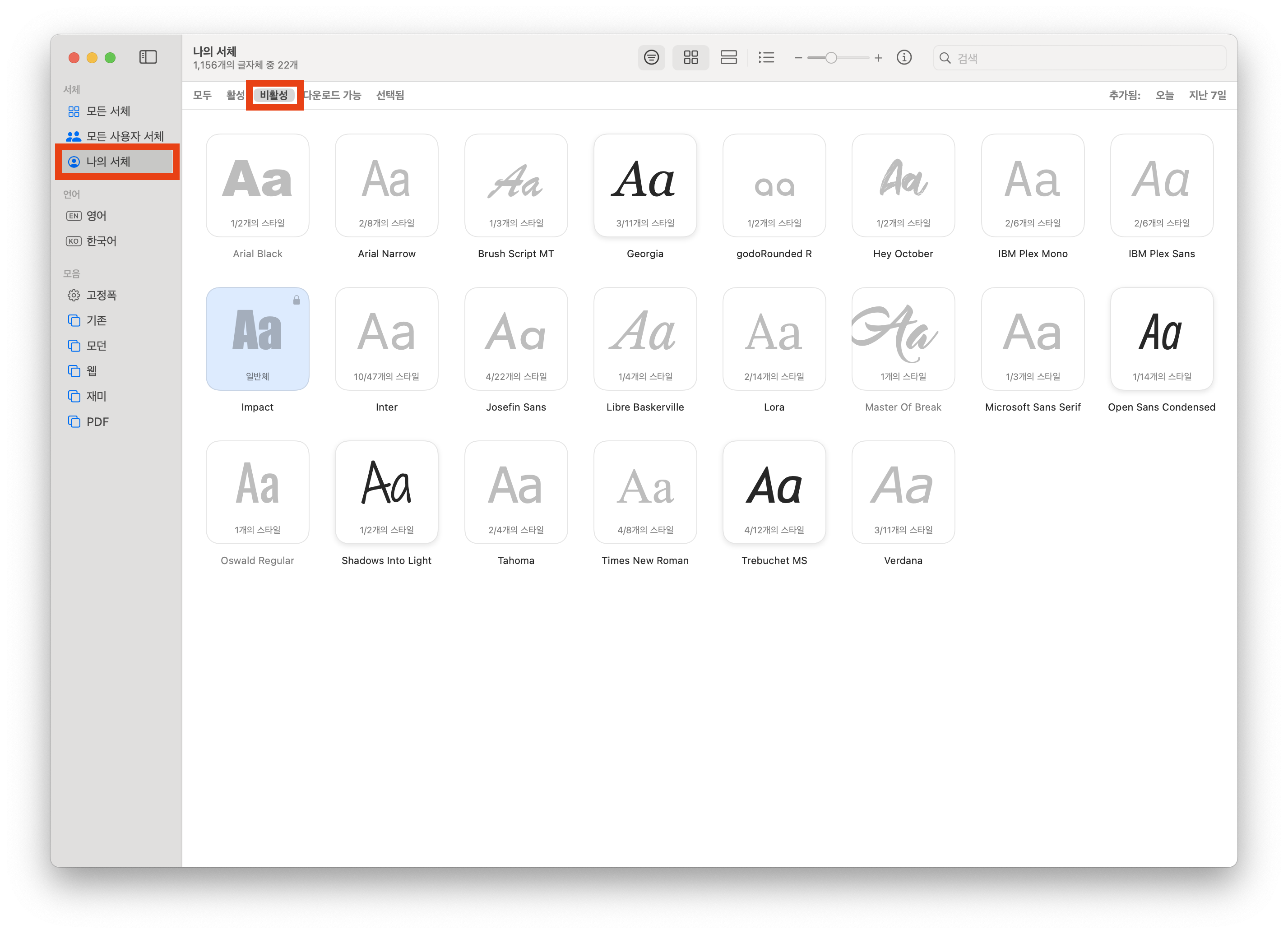Open the 고정폭 collection with gear icon
The height and width of the screenshot is (934, 1288).
[x=101, y=295]
